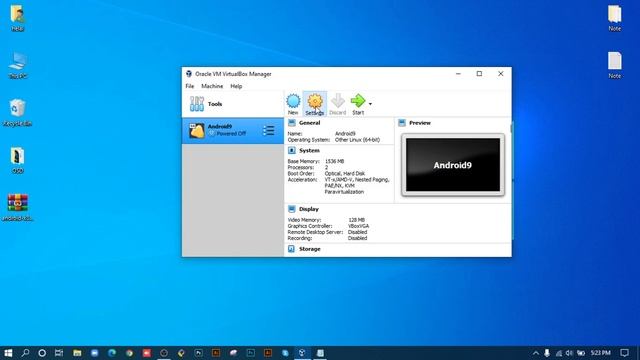
Task: Click the "128 MB" video memory value
Action: click(x=356, y=220)
